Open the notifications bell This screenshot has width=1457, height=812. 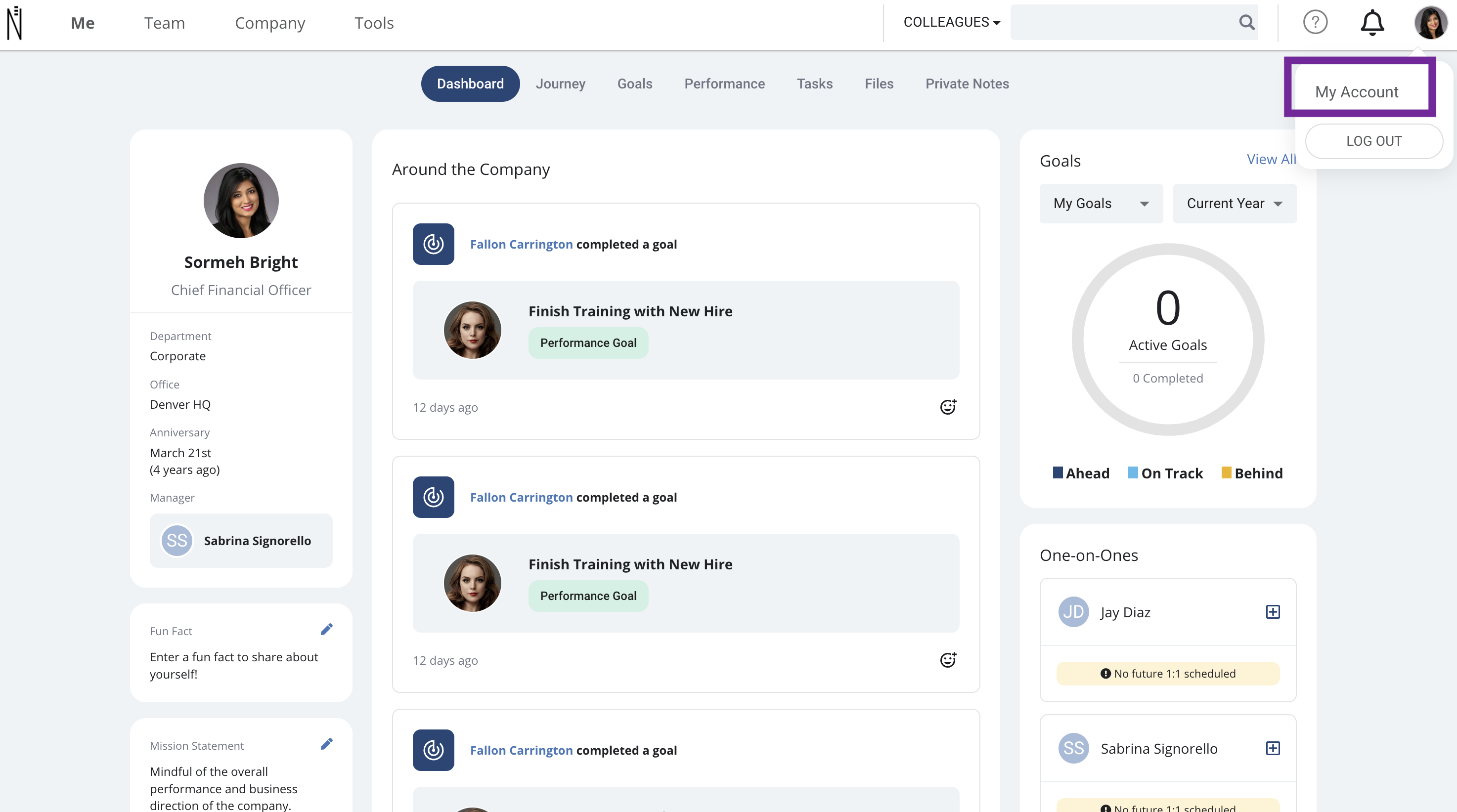coord(1372,23)
